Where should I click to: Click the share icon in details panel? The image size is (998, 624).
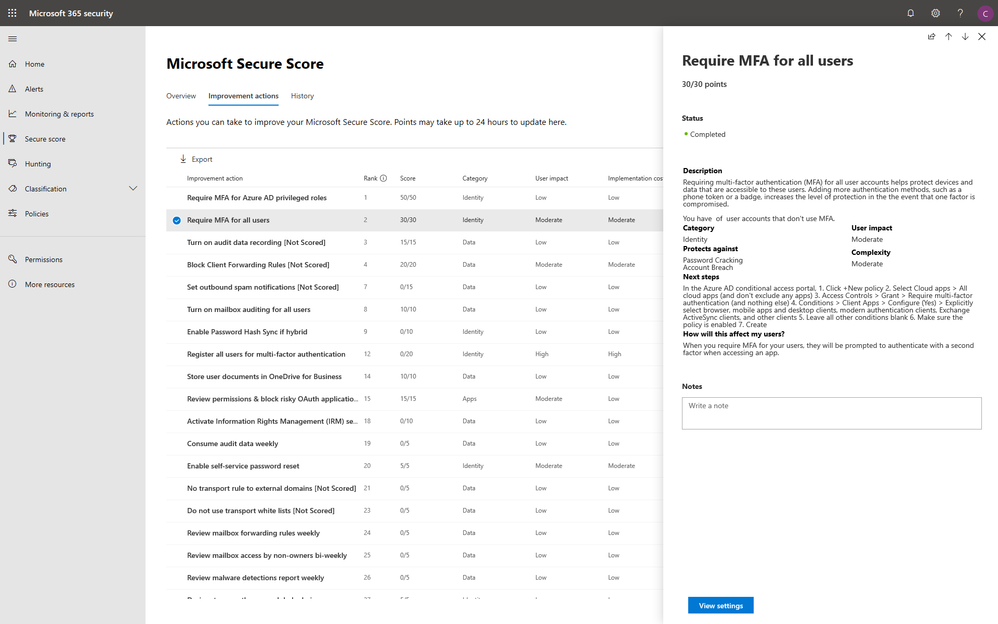pos(931,36)
